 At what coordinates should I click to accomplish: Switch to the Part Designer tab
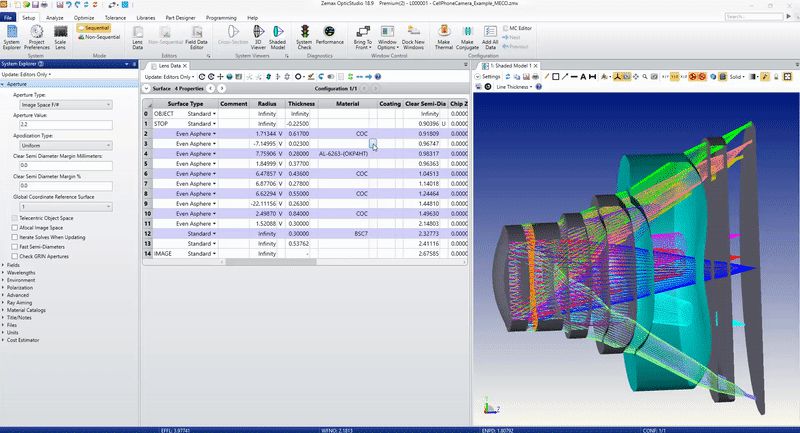180,17
